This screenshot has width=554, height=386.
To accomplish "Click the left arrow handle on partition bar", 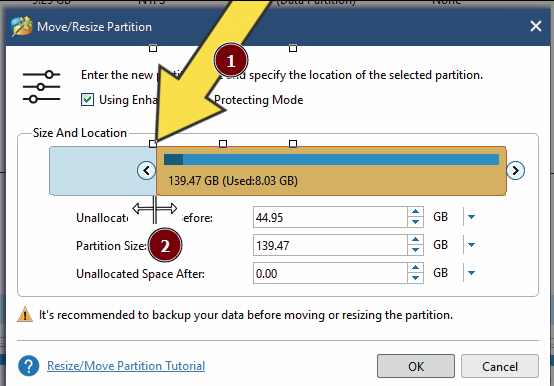I will pos(146,171).
